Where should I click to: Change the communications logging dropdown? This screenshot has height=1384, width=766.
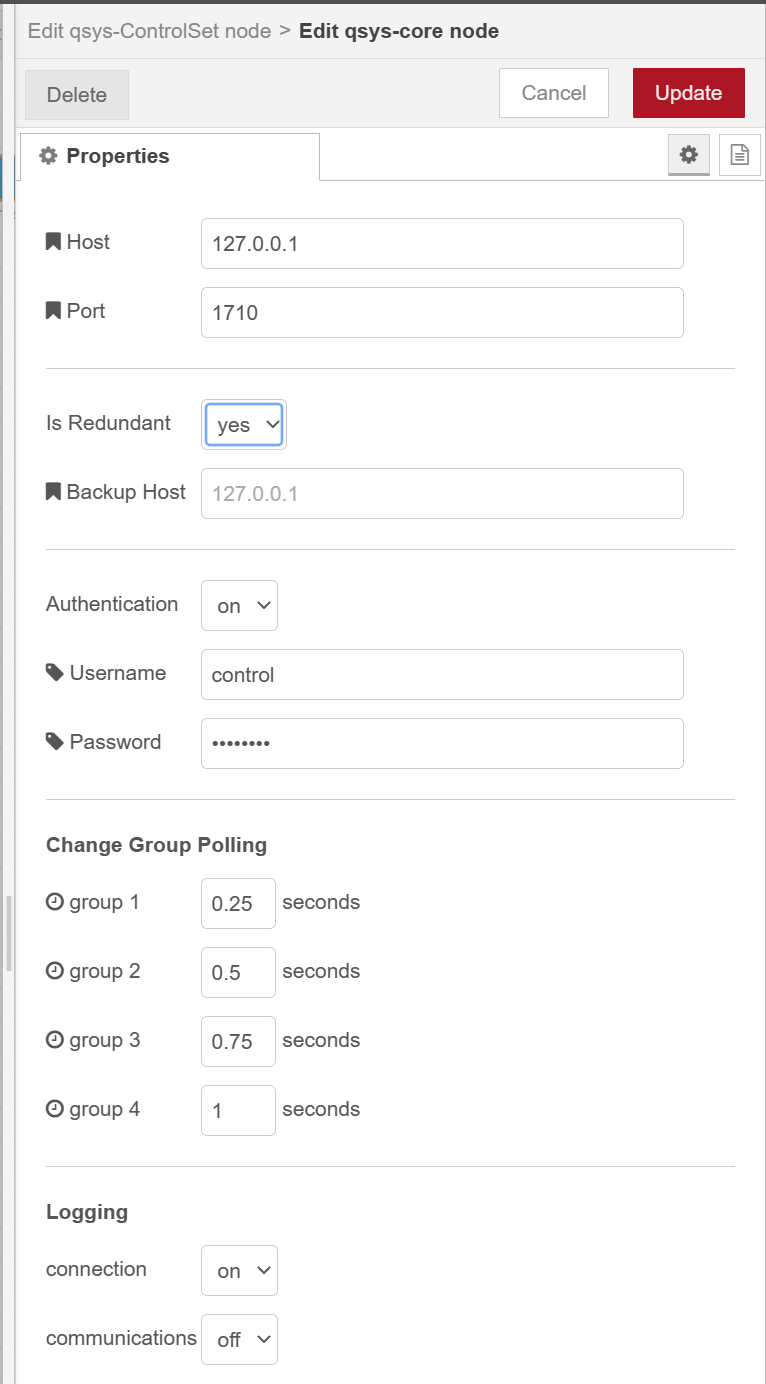[x=239, y=1340]
